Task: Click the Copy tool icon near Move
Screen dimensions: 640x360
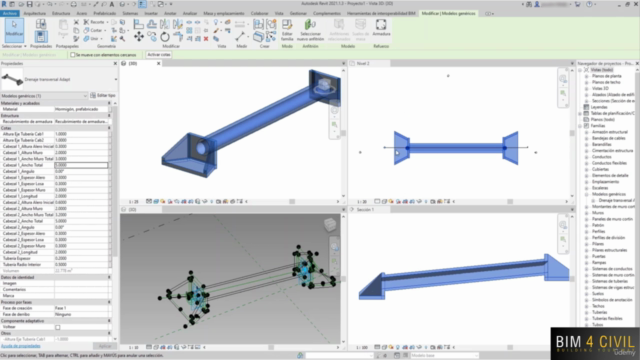Action: coord(152,37)
